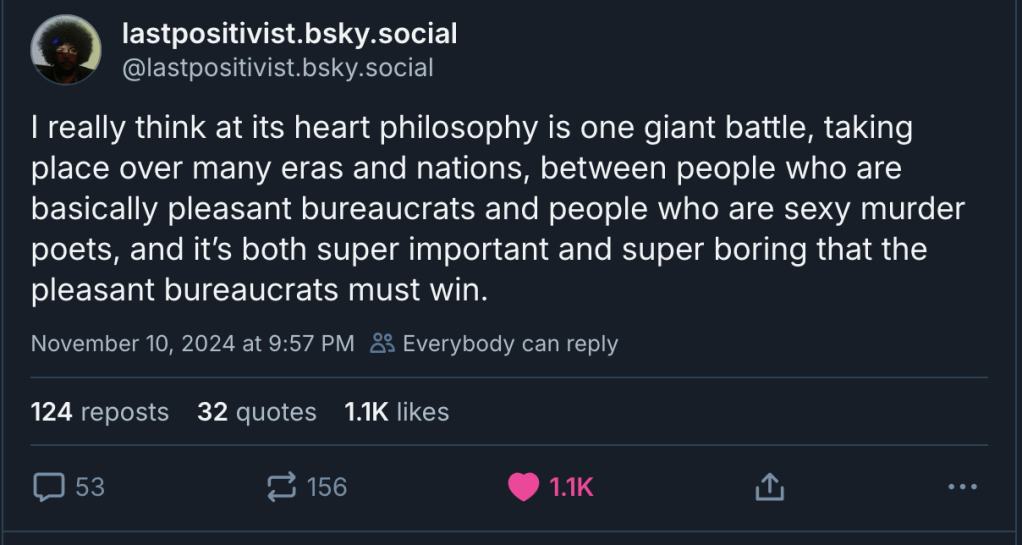This screenshot has height=545, width=1022.
Task: Click the Everybody can reply label
Action: pyautogui.click(x=510, y=344)
